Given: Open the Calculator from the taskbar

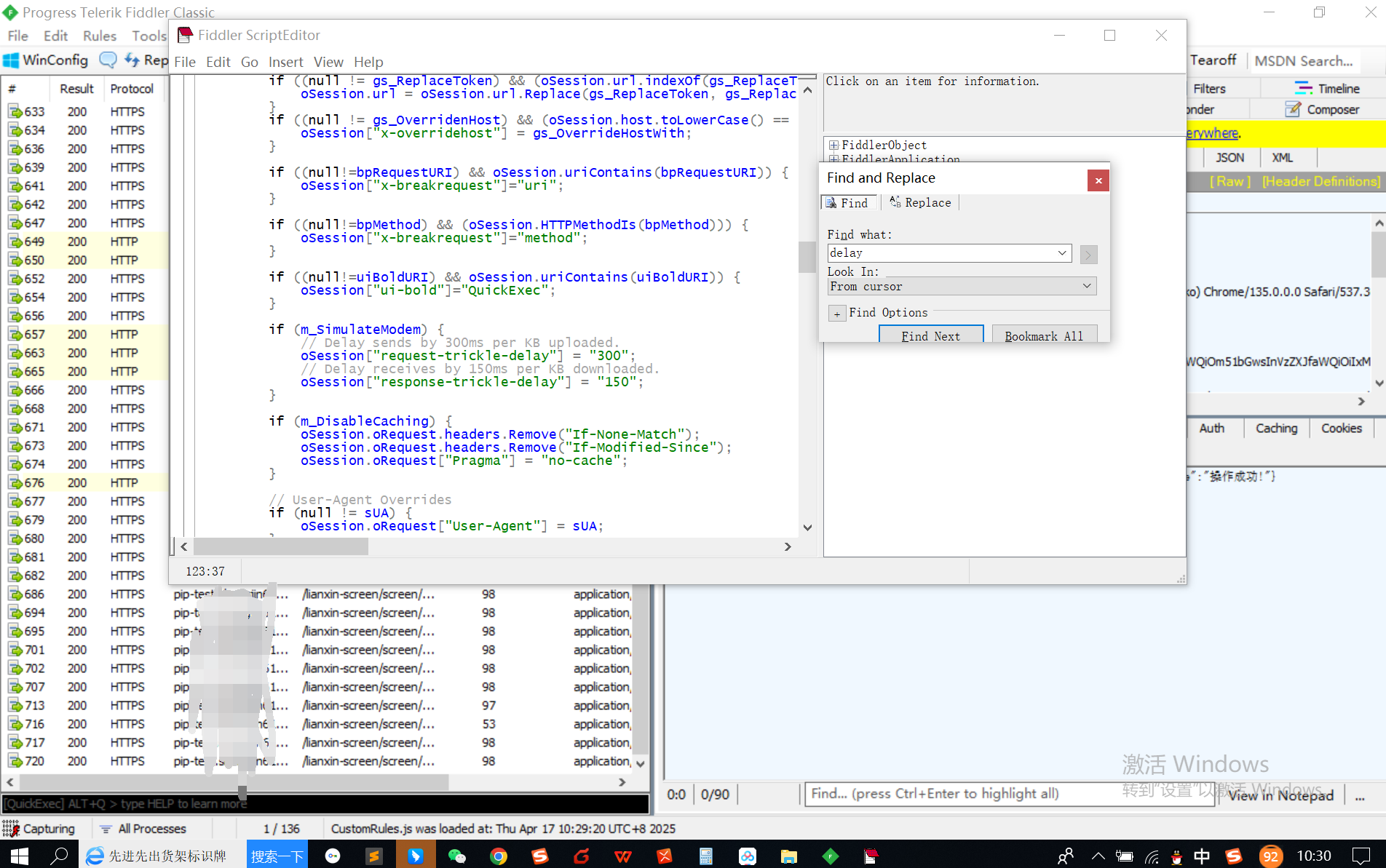Looking at the screenshot, I should [706, 856].
